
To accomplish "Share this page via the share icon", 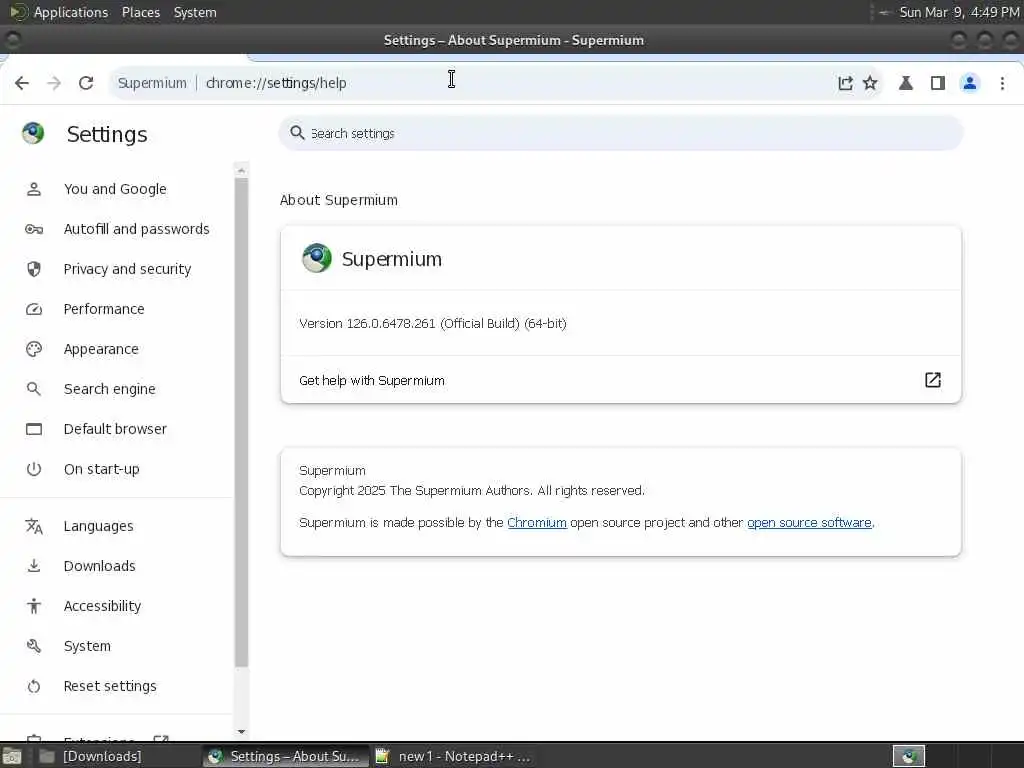I will coord(845,83).
